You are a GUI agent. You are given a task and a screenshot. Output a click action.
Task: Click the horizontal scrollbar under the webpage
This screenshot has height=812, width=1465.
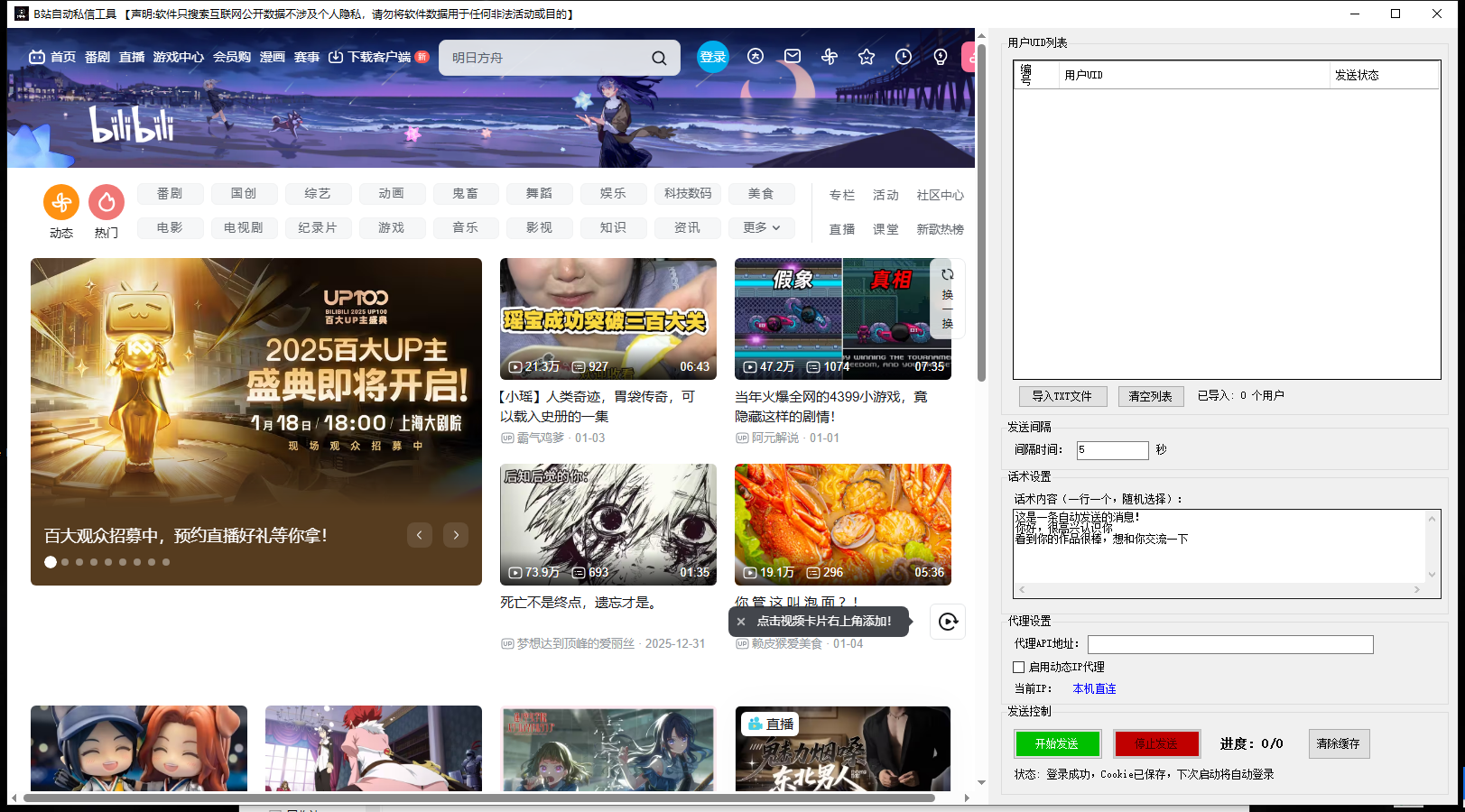click(x=478, y=798)
